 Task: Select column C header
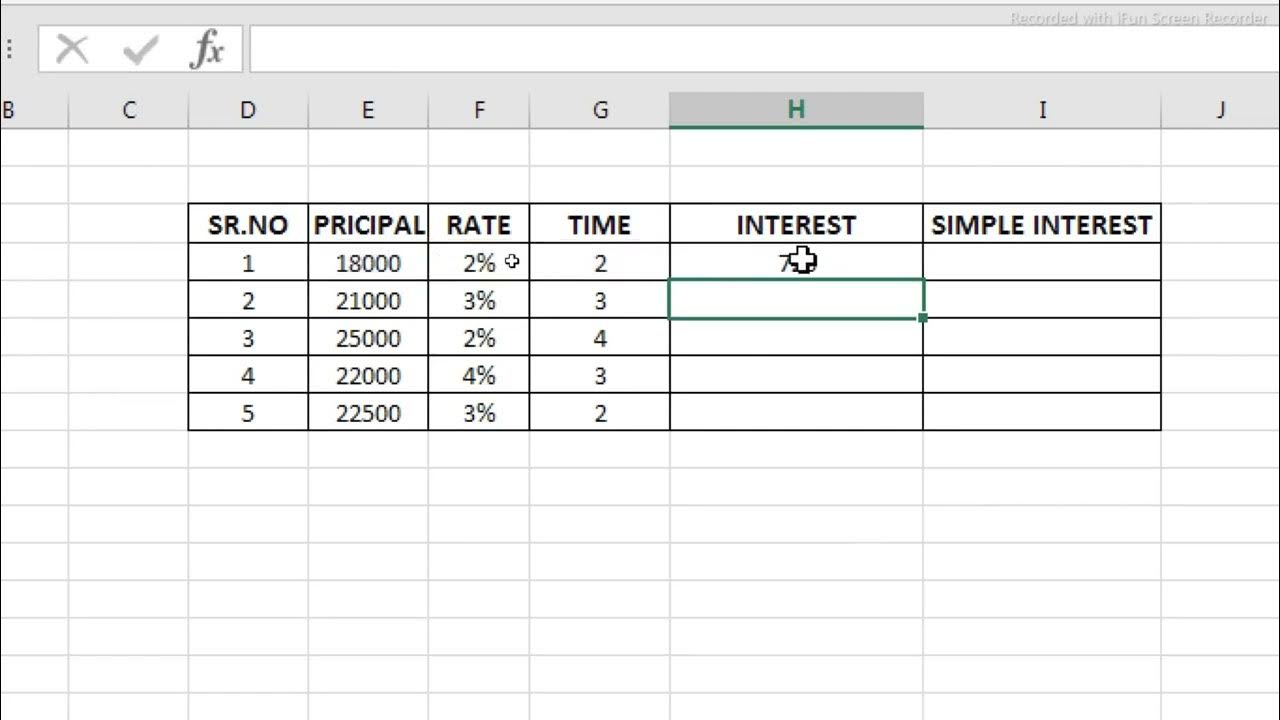point(129,110)
